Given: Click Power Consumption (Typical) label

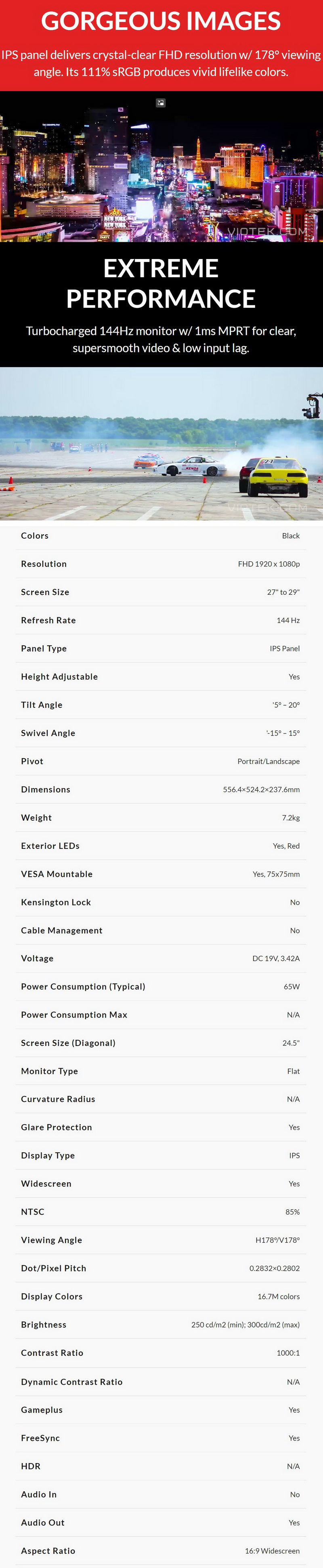Looking at the screenshot, I should pos(83,987).
